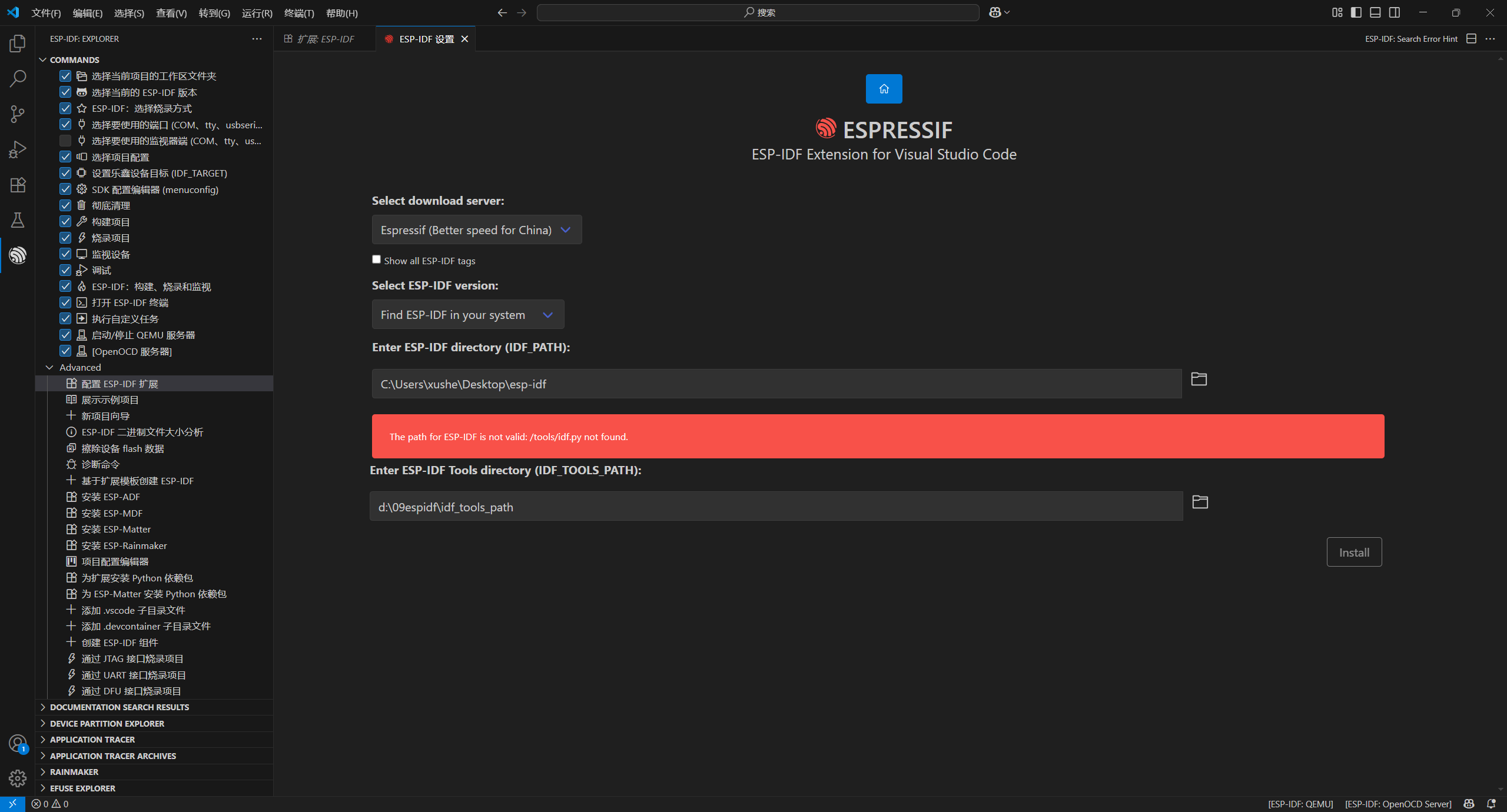Check the unchecked monitor port command checkbox
Image resolution: width=1507 pixels, height=812 pixels.
point(65,141)
